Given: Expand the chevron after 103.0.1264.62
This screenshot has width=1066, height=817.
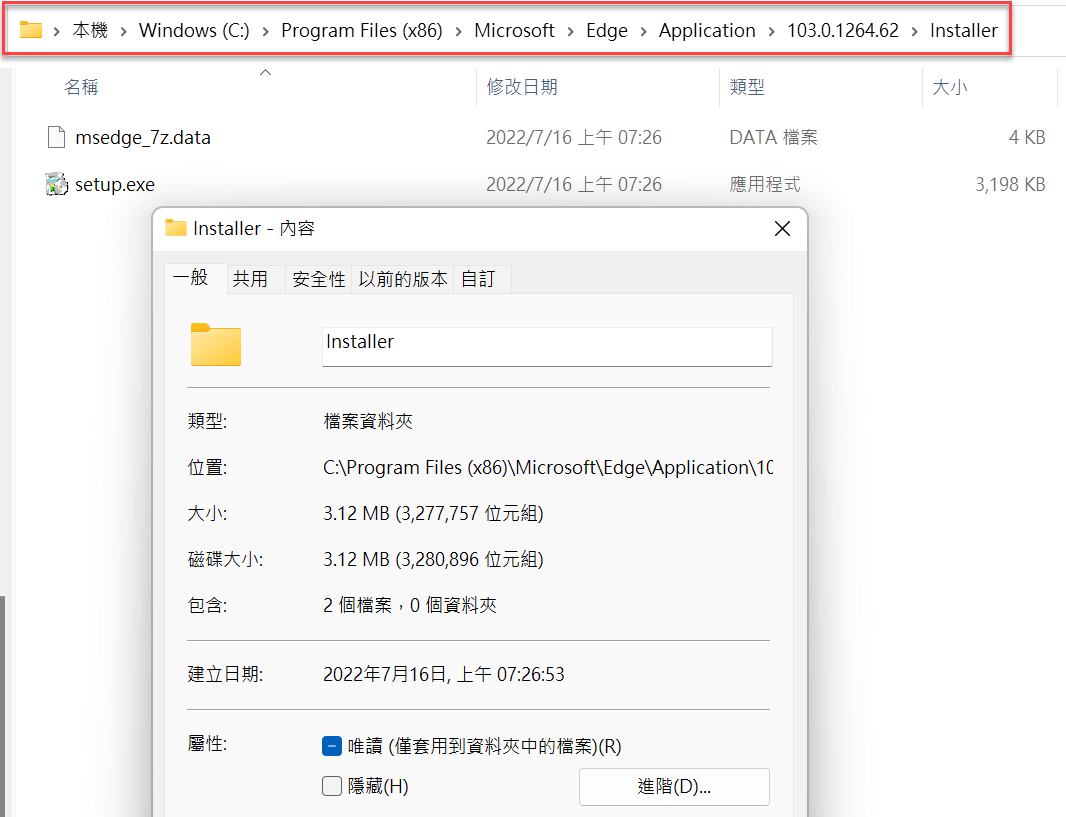Looking at the screenshot, I should coord(914,31).
